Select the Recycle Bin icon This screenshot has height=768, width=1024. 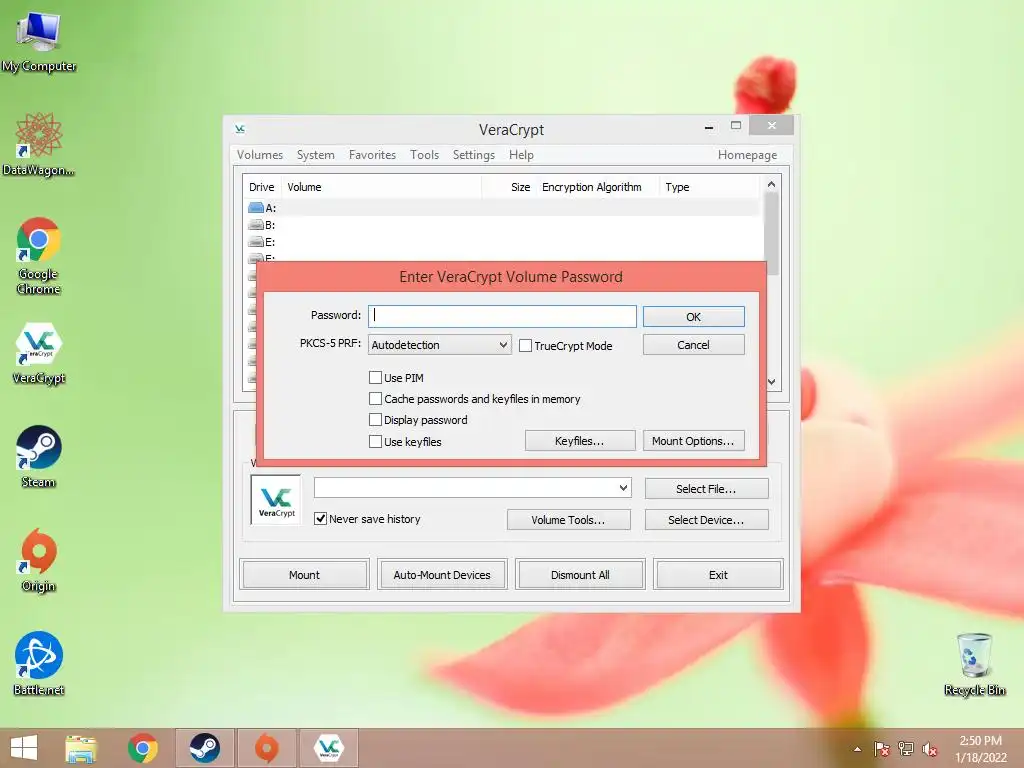974,664
